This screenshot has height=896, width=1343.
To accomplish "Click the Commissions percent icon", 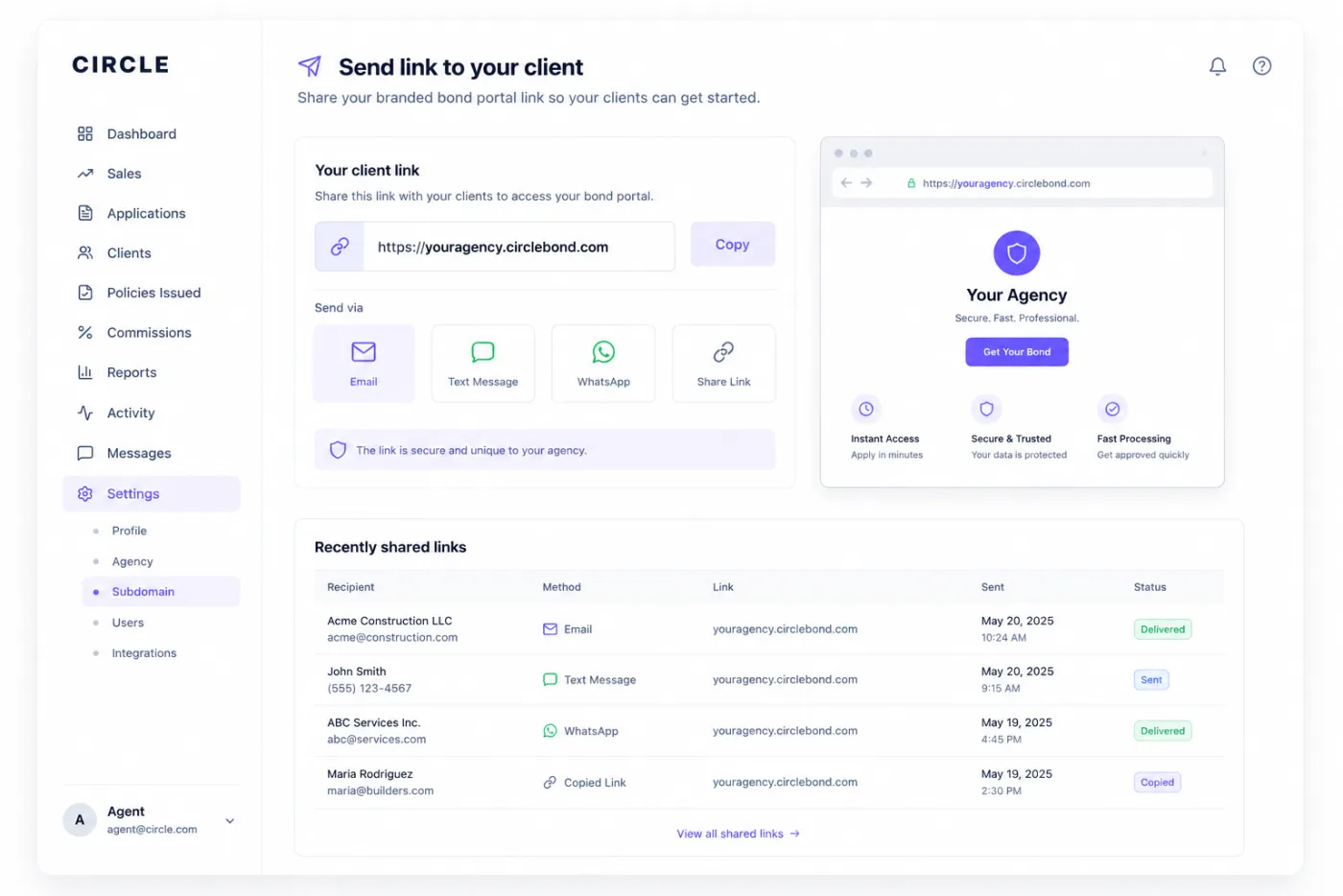I will pyautogui.click(x=85, y=333).
